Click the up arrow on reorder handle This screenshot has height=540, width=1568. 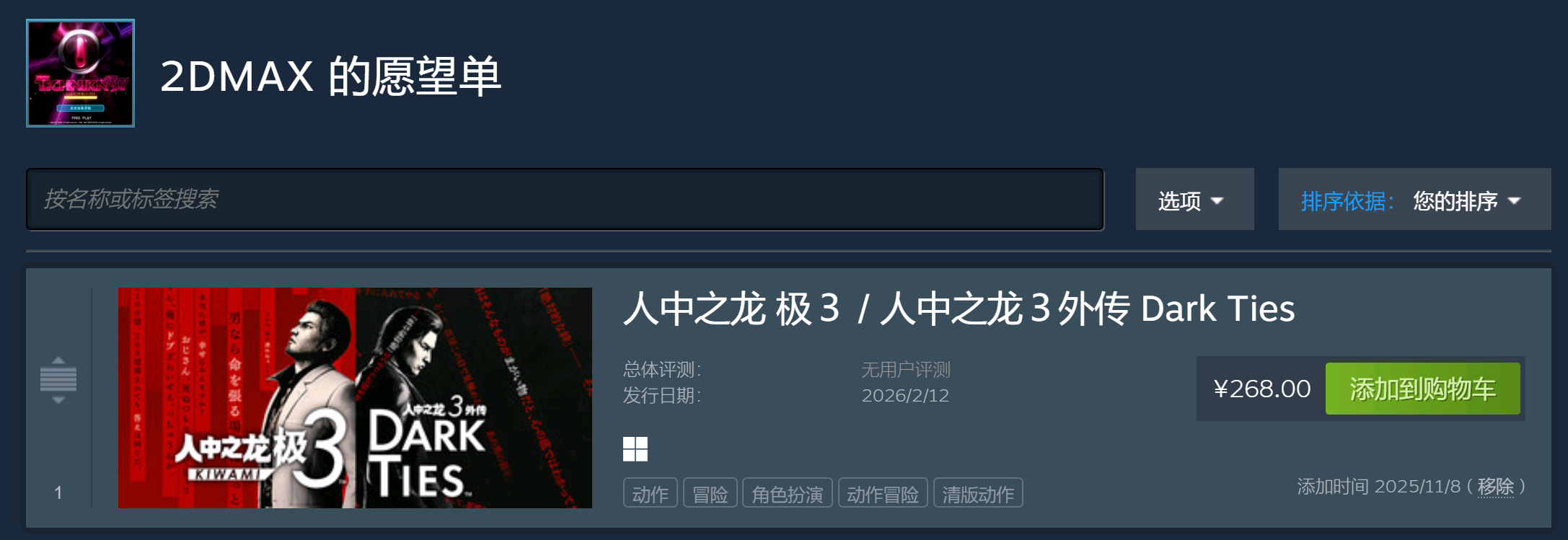pyautogui.click(x=58, y=360)
